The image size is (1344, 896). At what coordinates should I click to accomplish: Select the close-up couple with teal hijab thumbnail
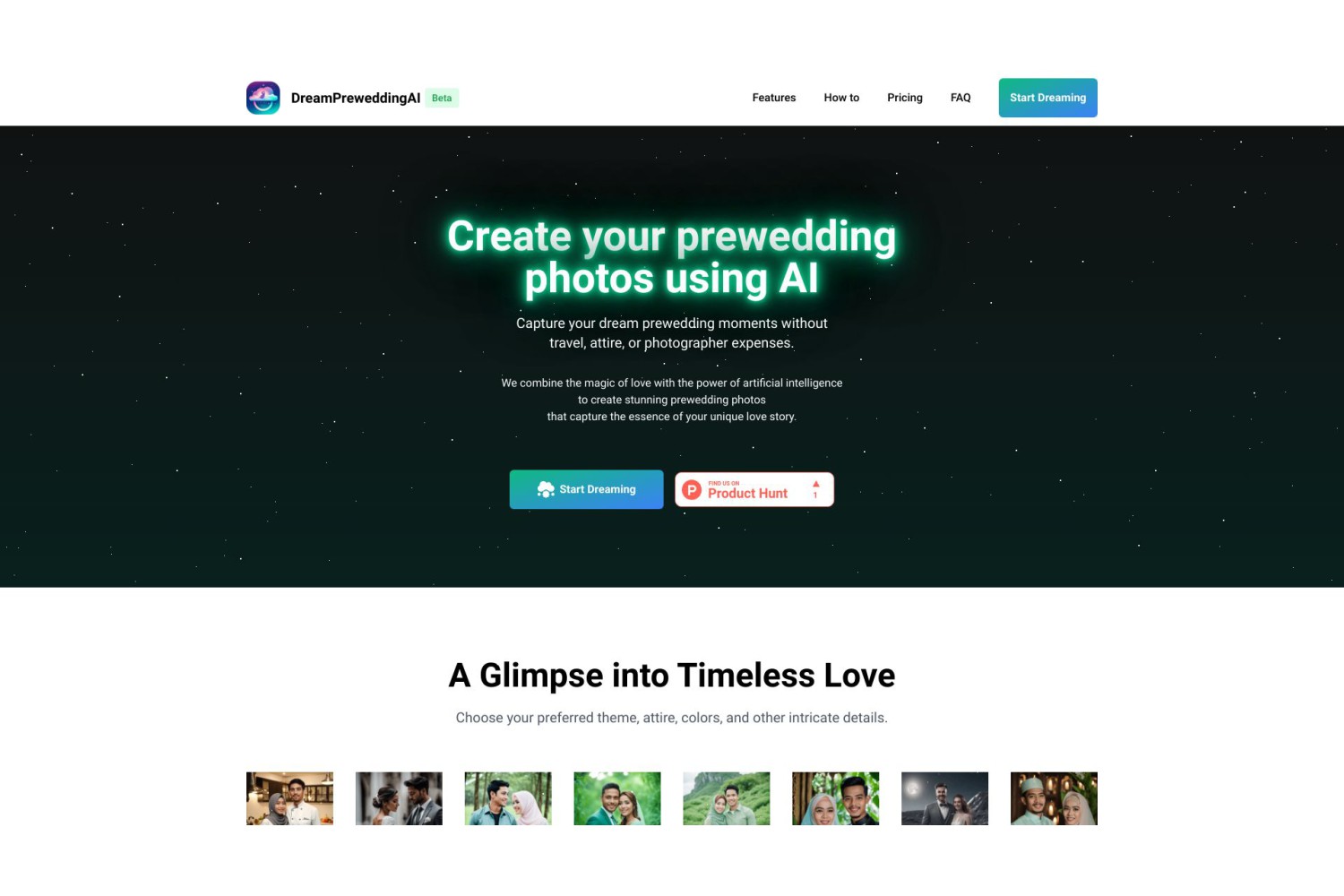coord(836,798)
